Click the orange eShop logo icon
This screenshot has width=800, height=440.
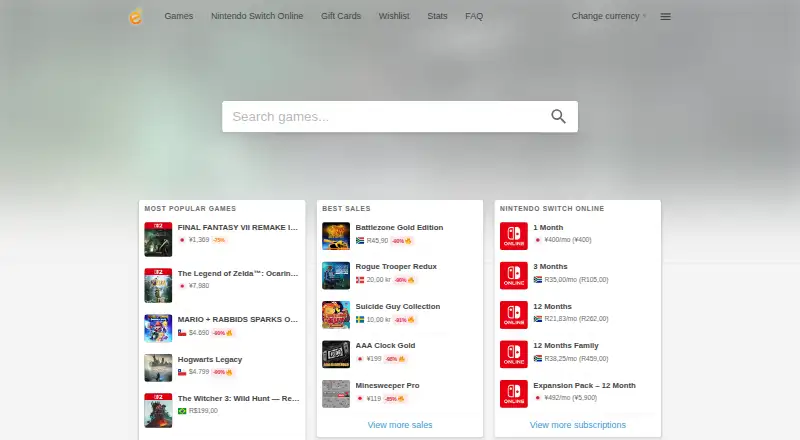(x=135, y=16)
